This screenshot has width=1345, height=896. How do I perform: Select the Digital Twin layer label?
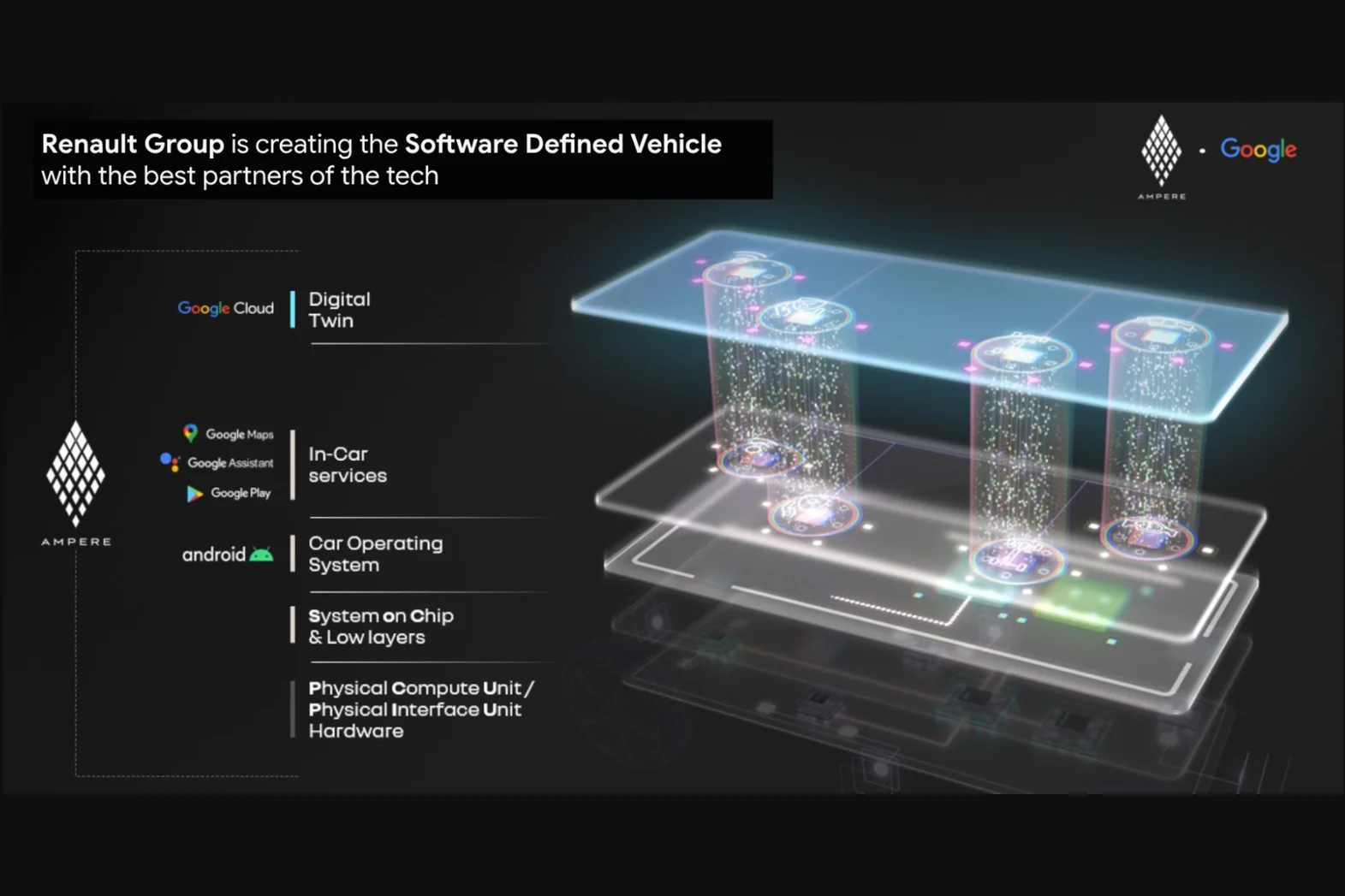click(339, 310)
